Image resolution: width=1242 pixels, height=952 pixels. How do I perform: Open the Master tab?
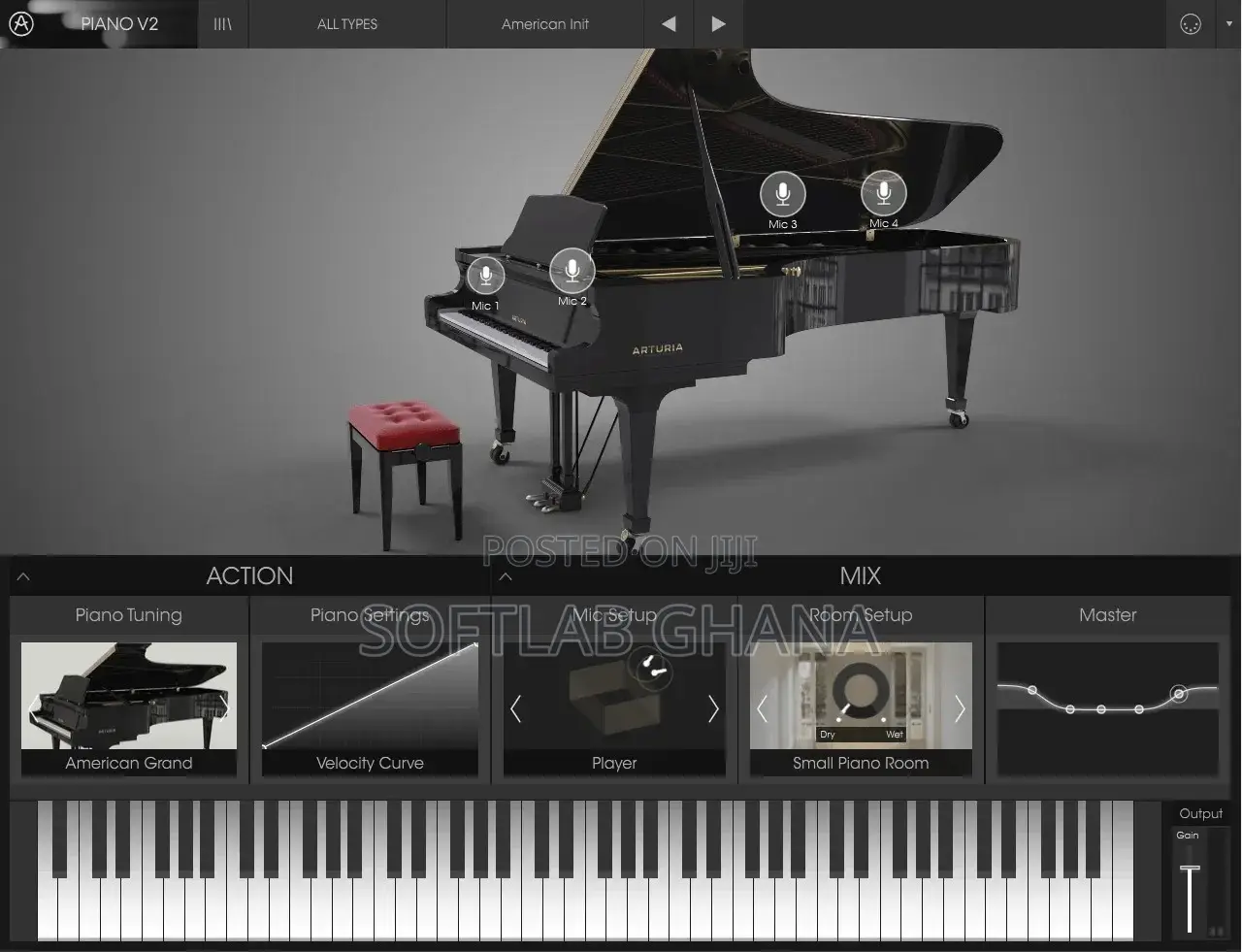1107,615
